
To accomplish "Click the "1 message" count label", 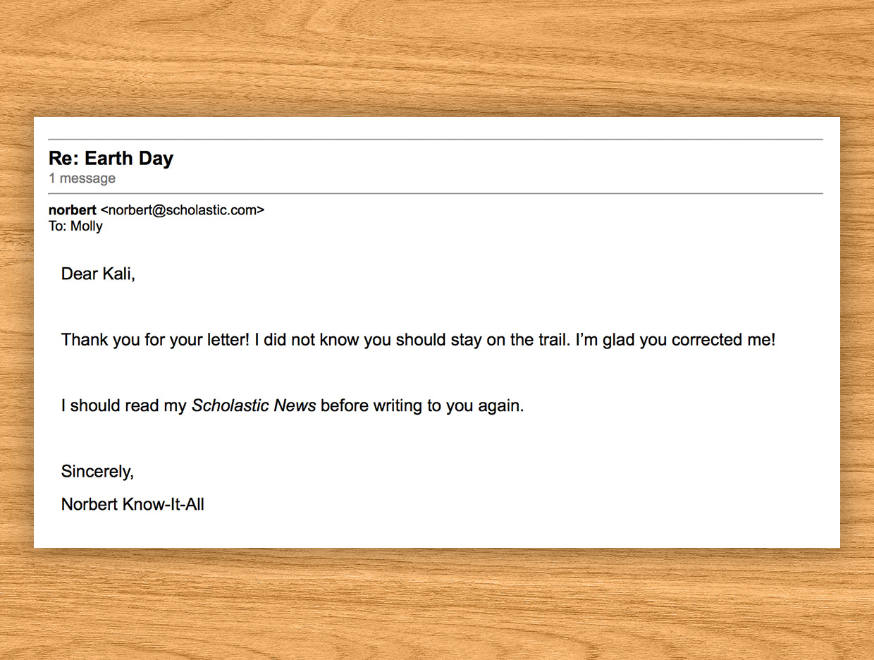I will [82, 179].
